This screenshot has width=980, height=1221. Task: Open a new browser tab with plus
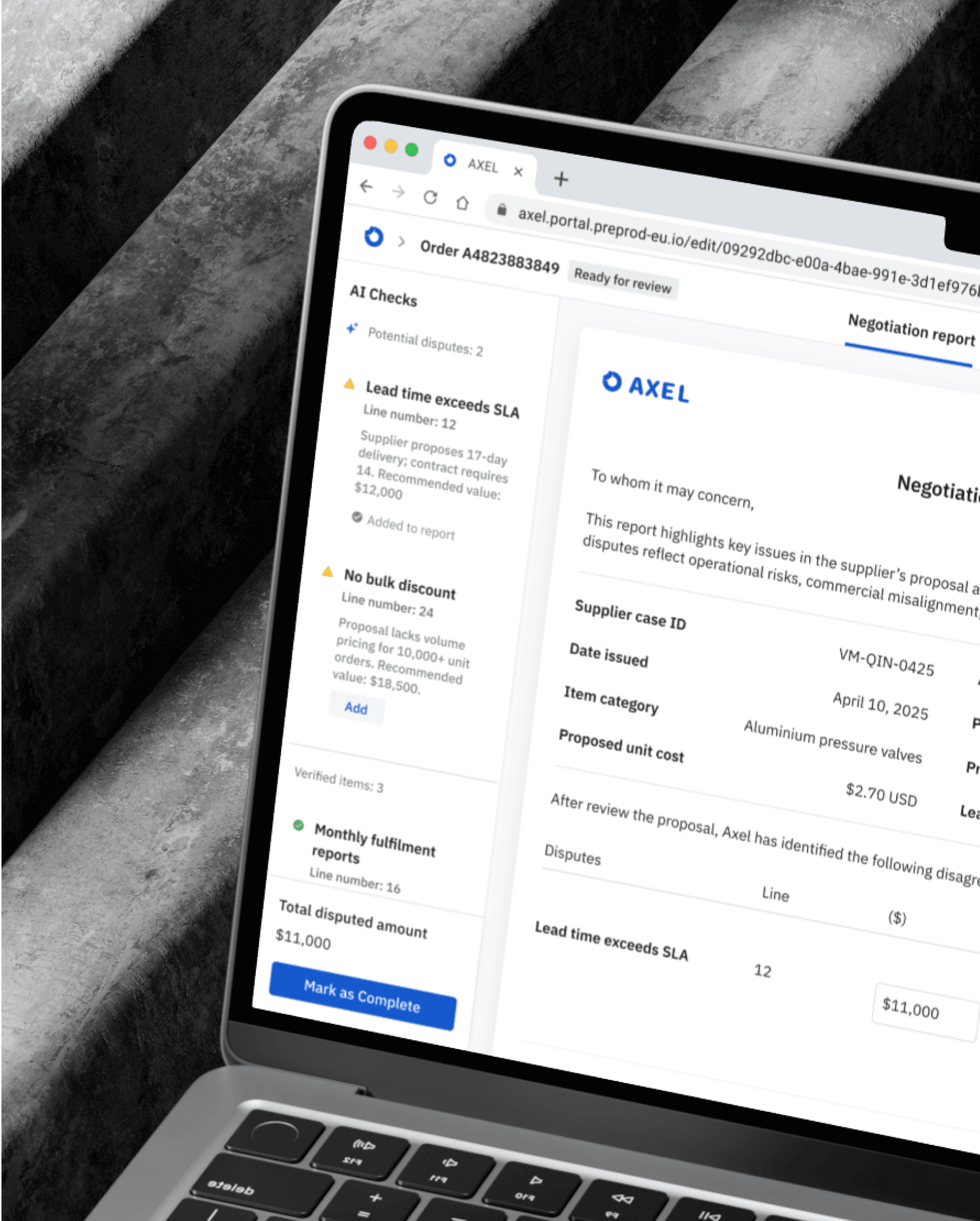coord(561,179)
